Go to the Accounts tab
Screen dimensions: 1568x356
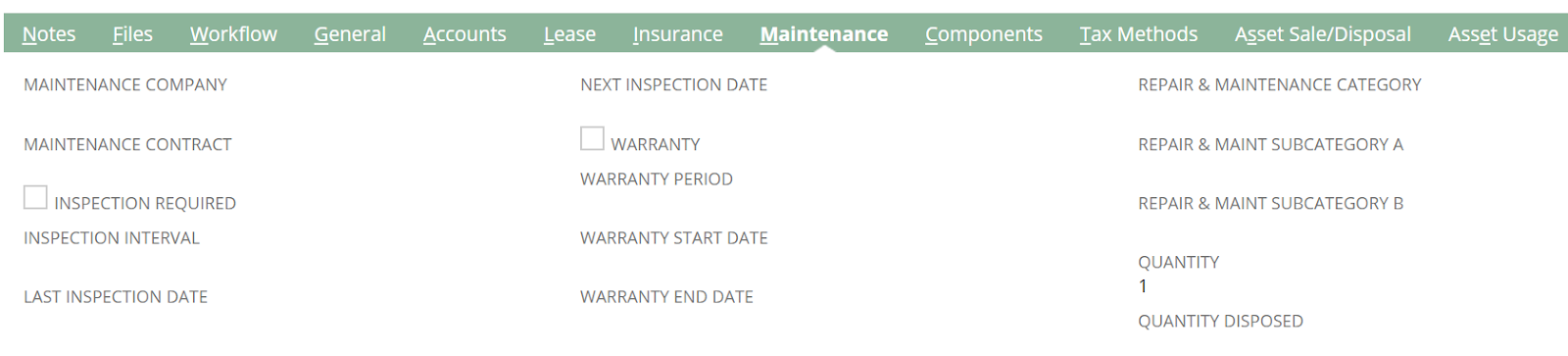tap(465, 34)
